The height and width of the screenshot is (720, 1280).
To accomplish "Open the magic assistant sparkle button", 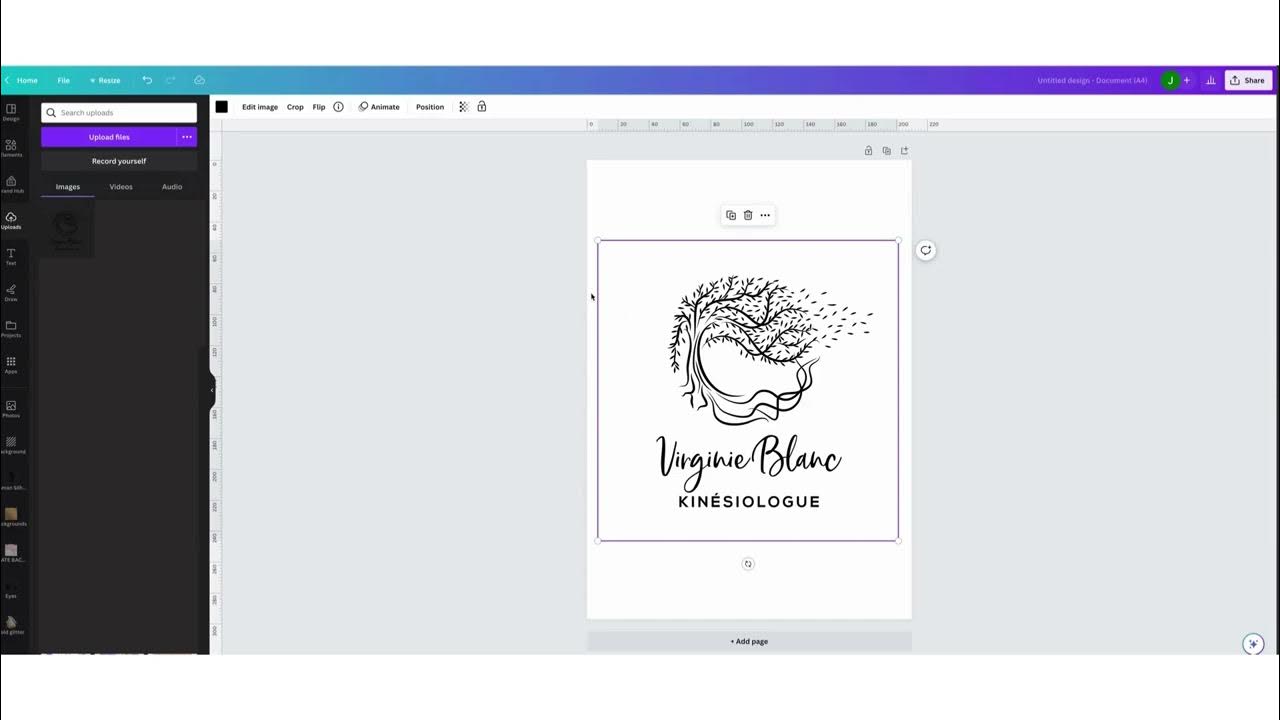I will point(1253,644).
